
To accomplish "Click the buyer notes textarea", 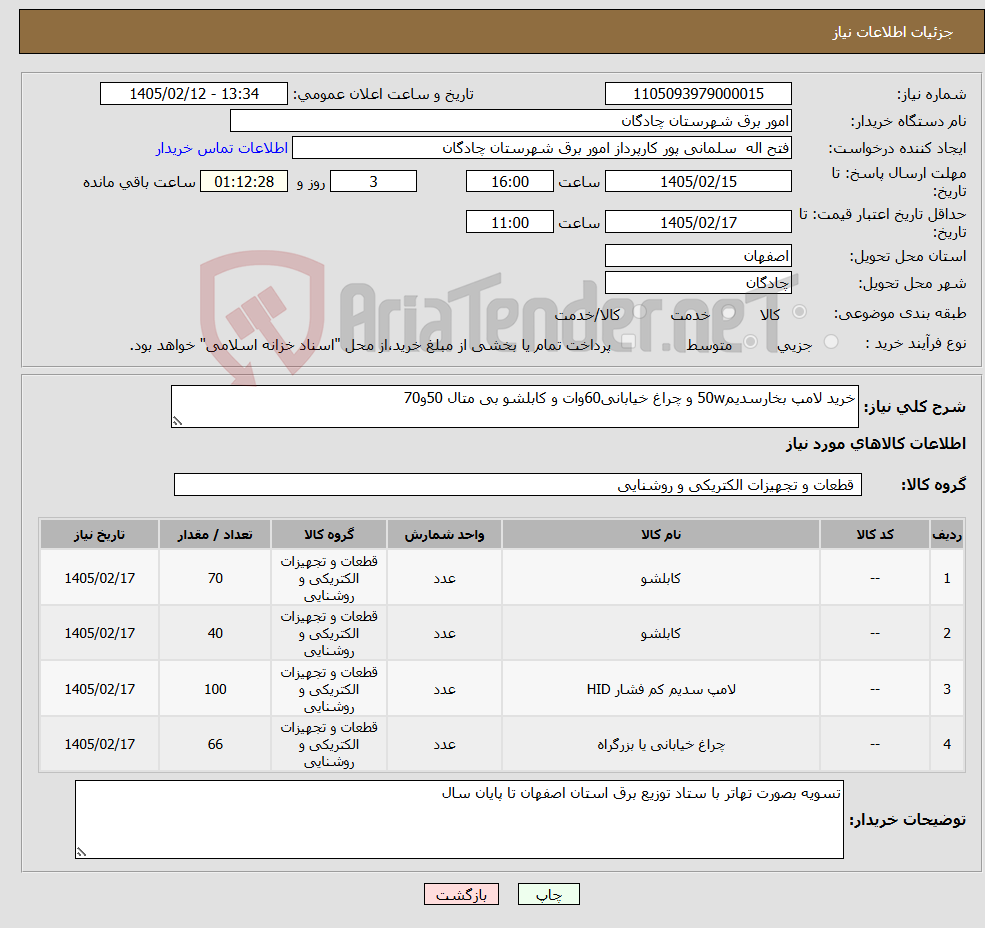I will [459, 819].
